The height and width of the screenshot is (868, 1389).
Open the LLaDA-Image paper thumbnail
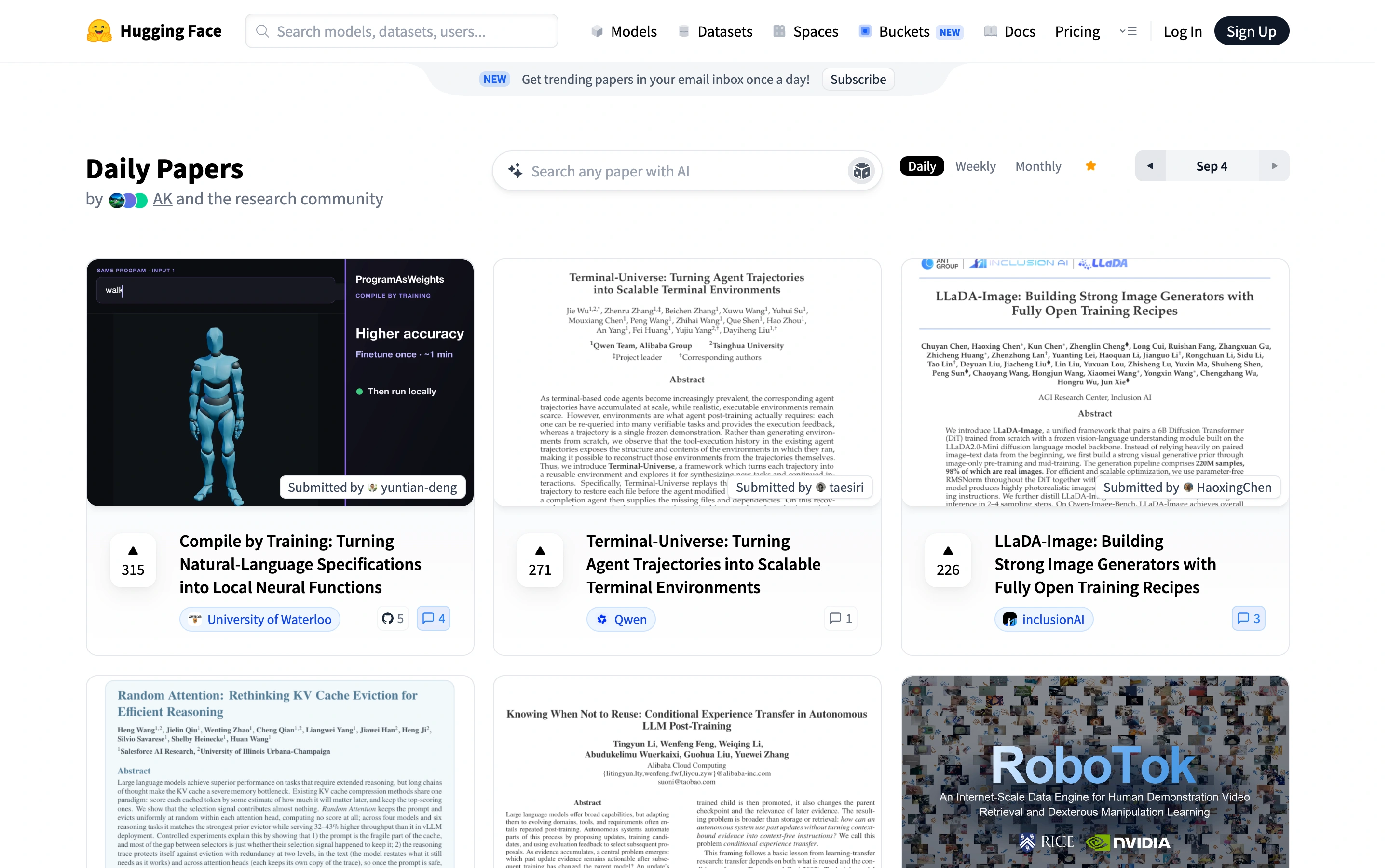click(1095, 382)
